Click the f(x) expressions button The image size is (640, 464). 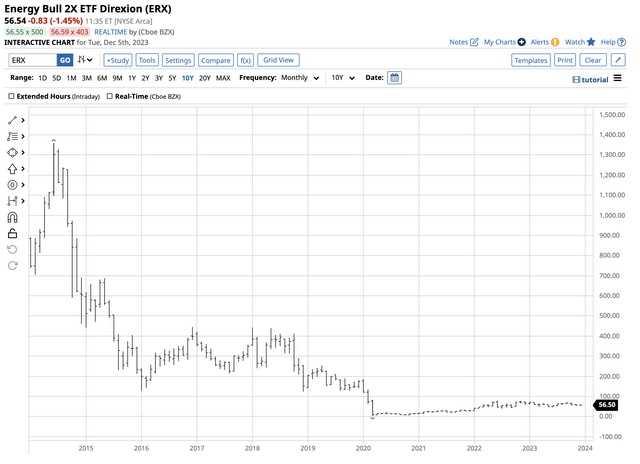pos(245,60)
